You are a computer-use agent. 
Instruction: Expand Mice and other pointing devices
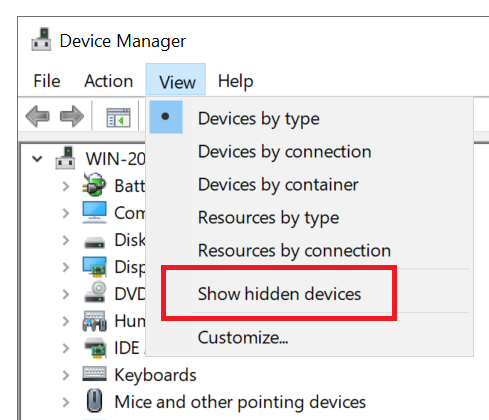pos(66,402)
